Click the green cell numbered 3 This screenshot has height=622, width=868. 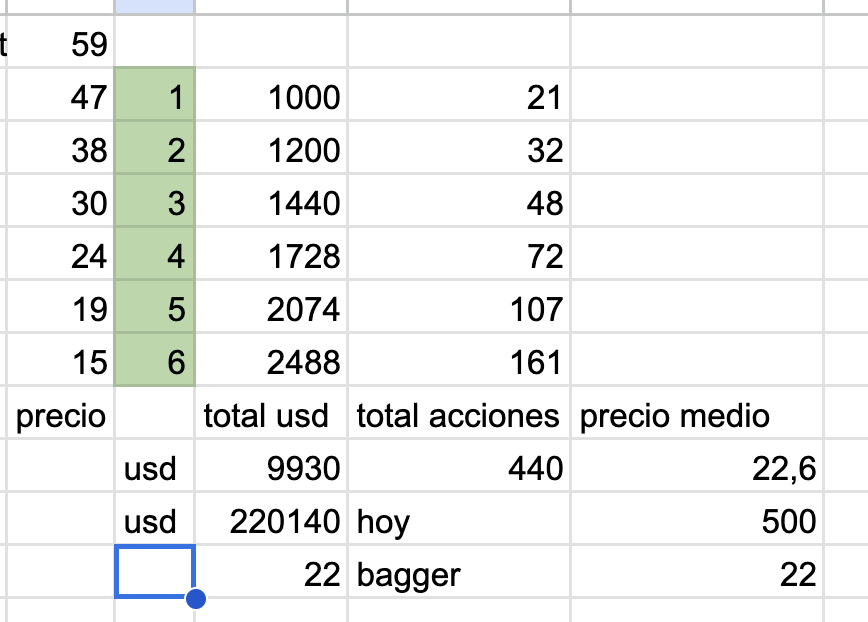[x=155, y=204]
